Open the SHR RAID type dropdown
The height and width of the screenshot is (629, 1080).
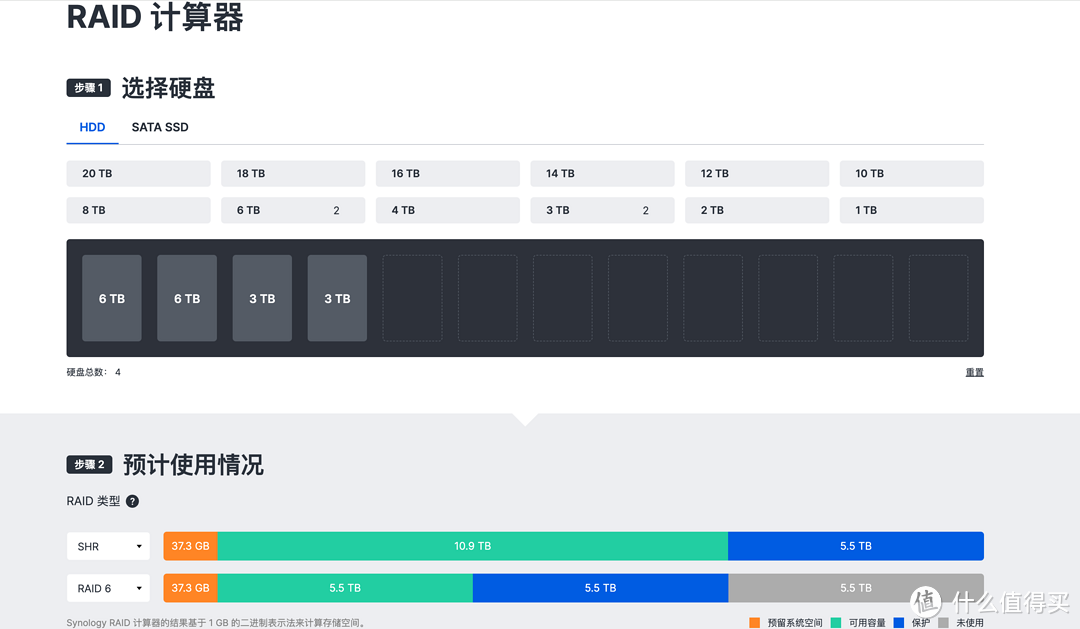point(108,546)
